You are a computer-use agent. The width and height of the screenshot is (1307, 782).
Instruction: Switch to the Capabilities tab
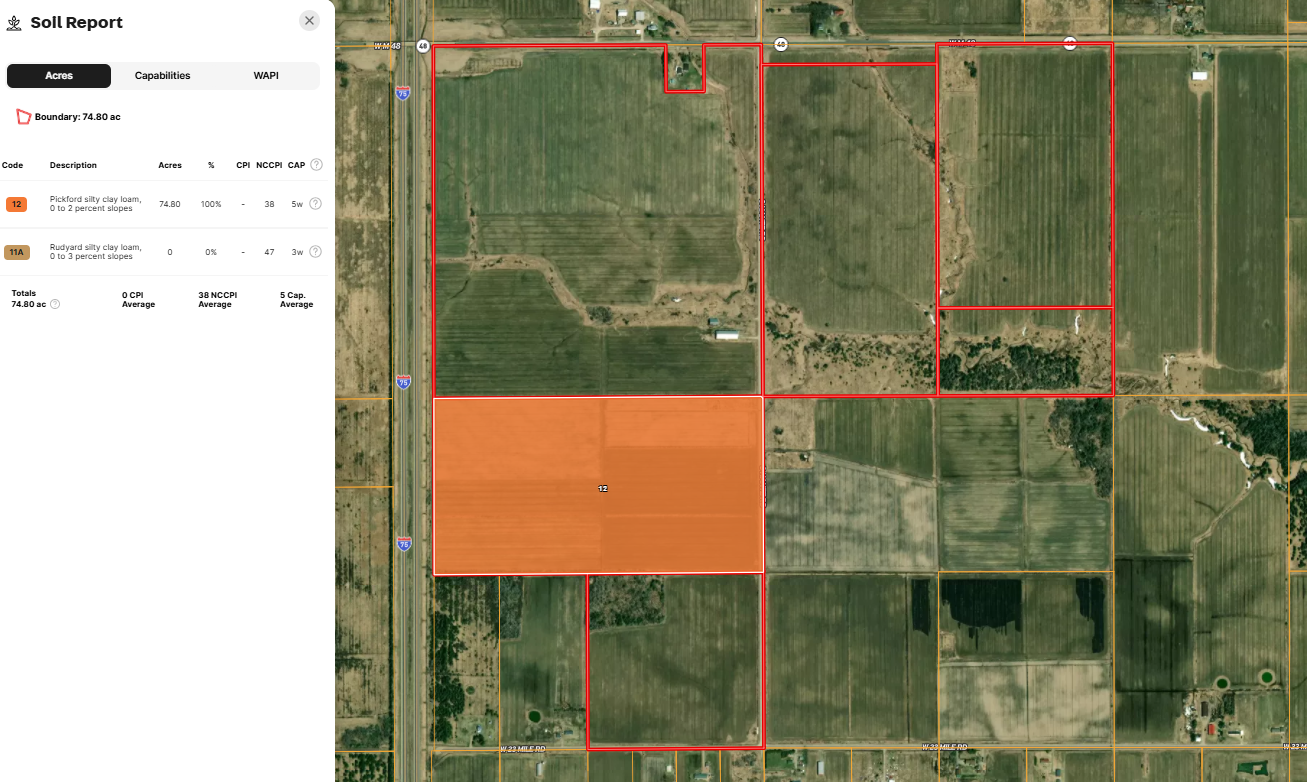[x=162, y=76]
